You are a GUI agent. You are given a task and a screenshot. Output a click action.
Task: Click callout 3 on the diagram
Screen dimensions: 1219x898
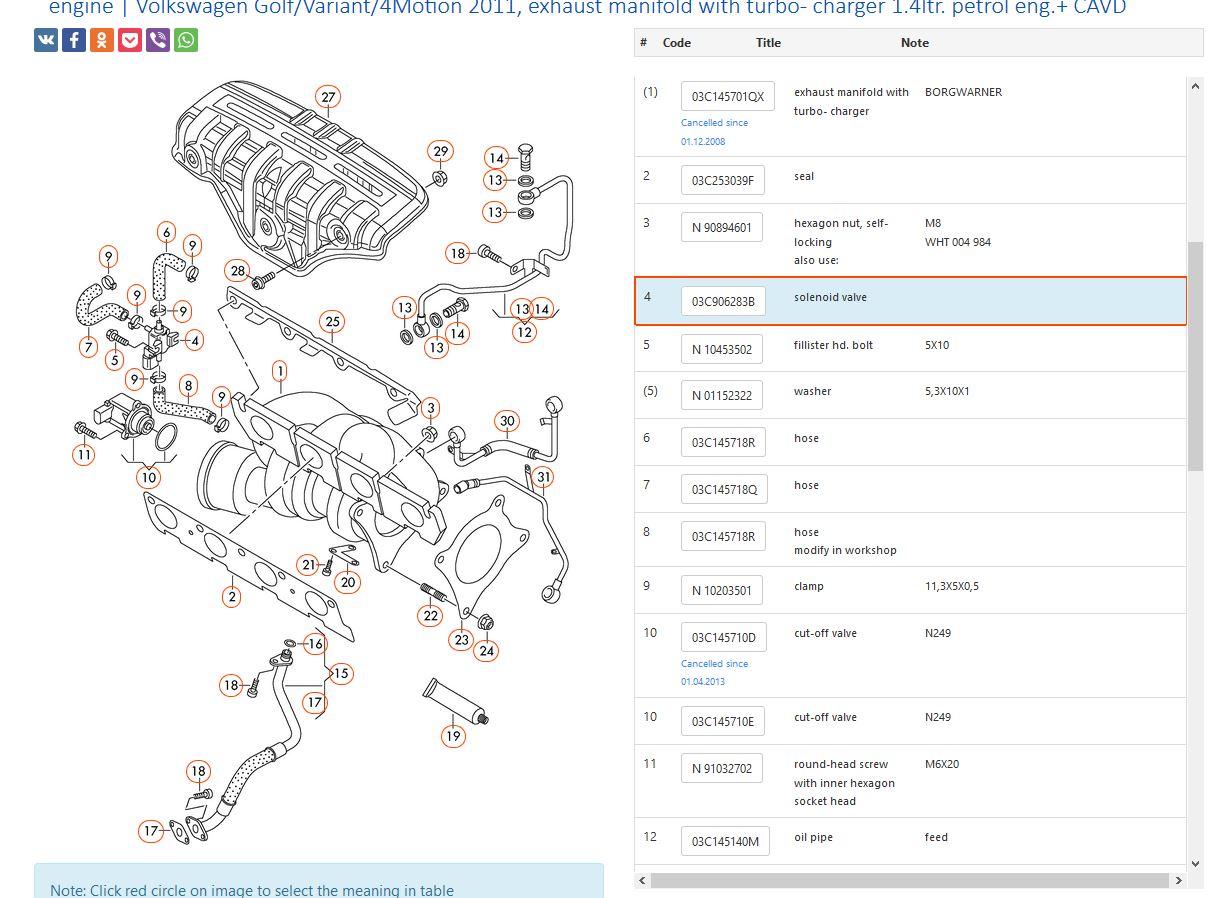click(x=430, y=407)
